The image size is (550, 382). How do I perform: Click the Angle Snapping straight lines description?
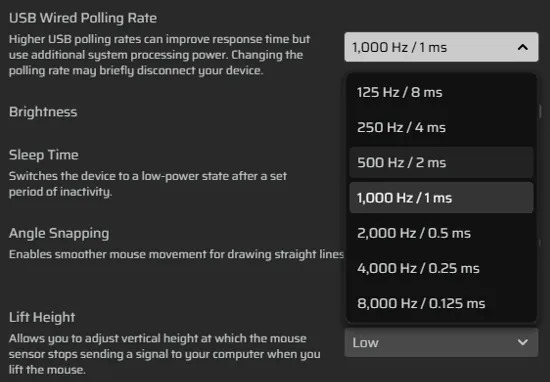pos(176,254)
